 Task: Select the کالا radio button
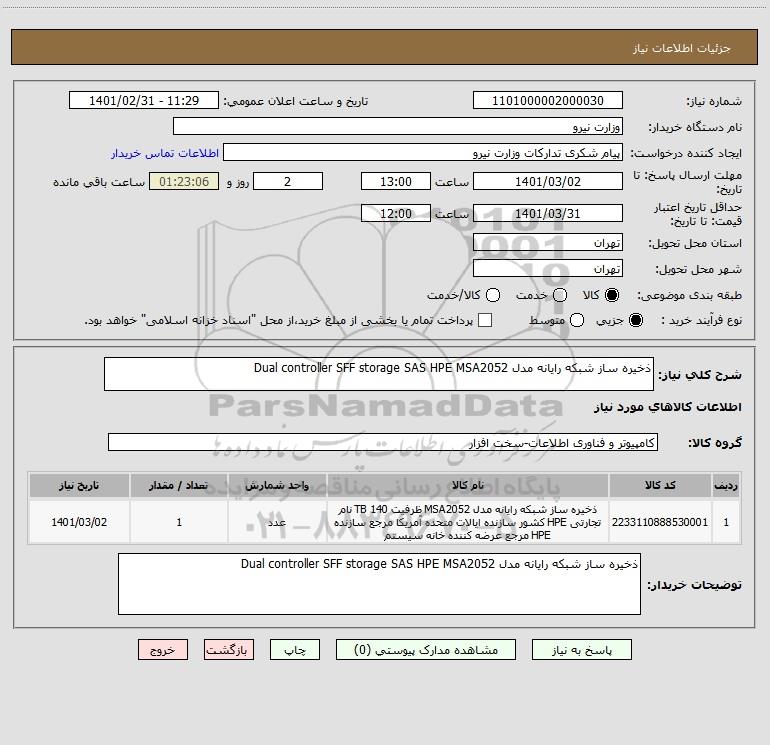[612, 295]
